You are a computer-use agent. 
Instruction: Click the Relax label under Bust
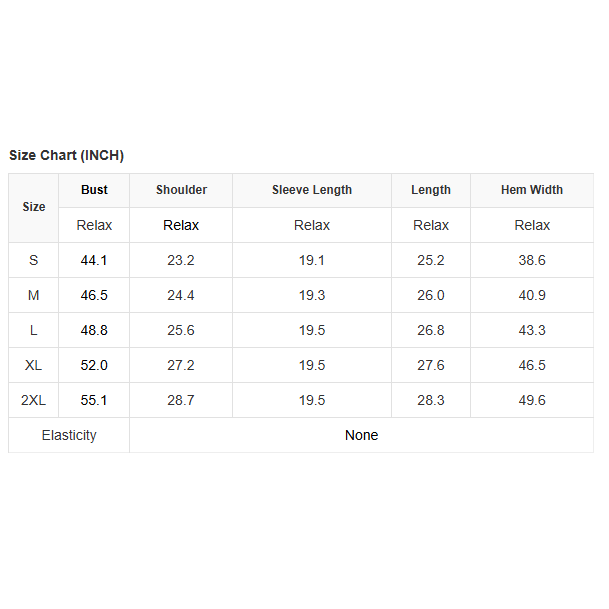click(x=94, y=225)
